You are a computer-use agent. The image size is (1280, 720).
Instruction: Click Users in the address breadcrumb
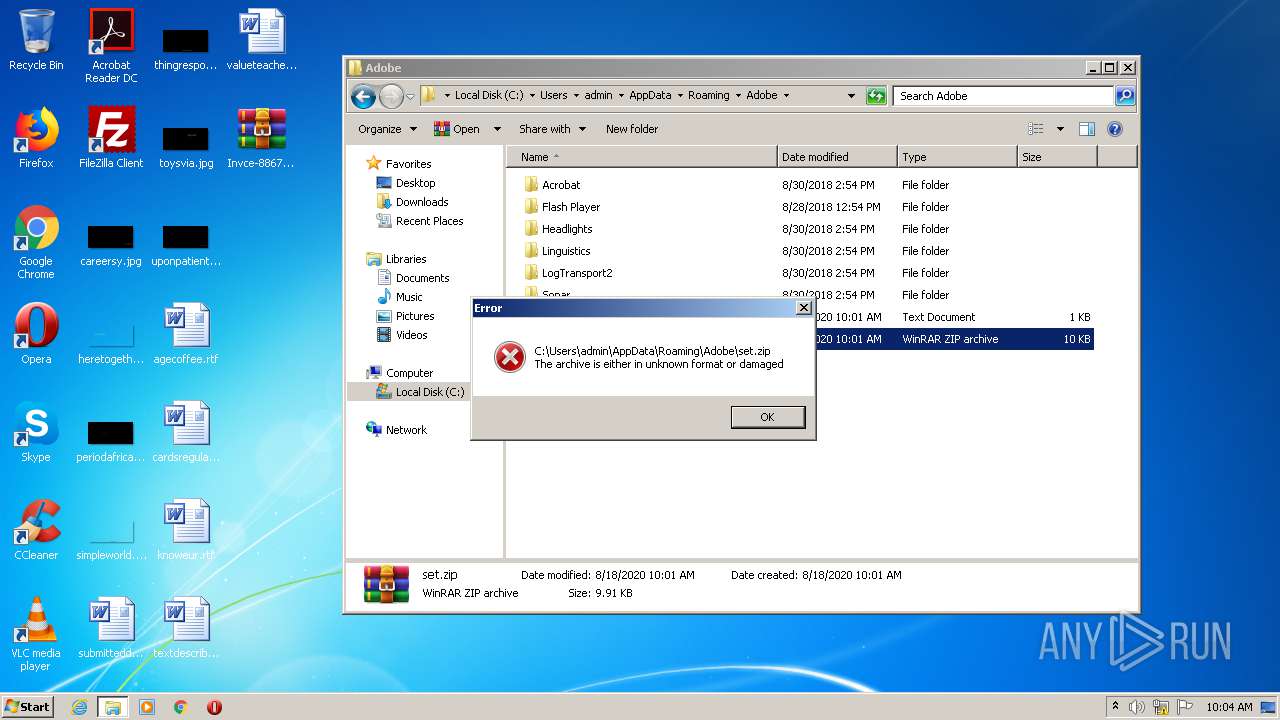[x=553, y=96]
